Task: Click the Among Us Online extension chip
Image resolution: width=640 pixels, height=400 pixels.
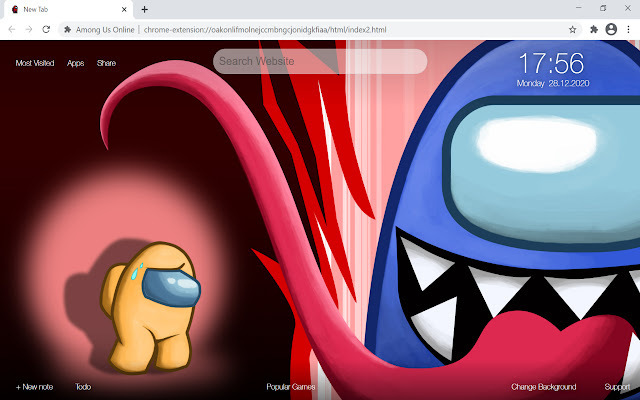Action: [x=100, y=29]
